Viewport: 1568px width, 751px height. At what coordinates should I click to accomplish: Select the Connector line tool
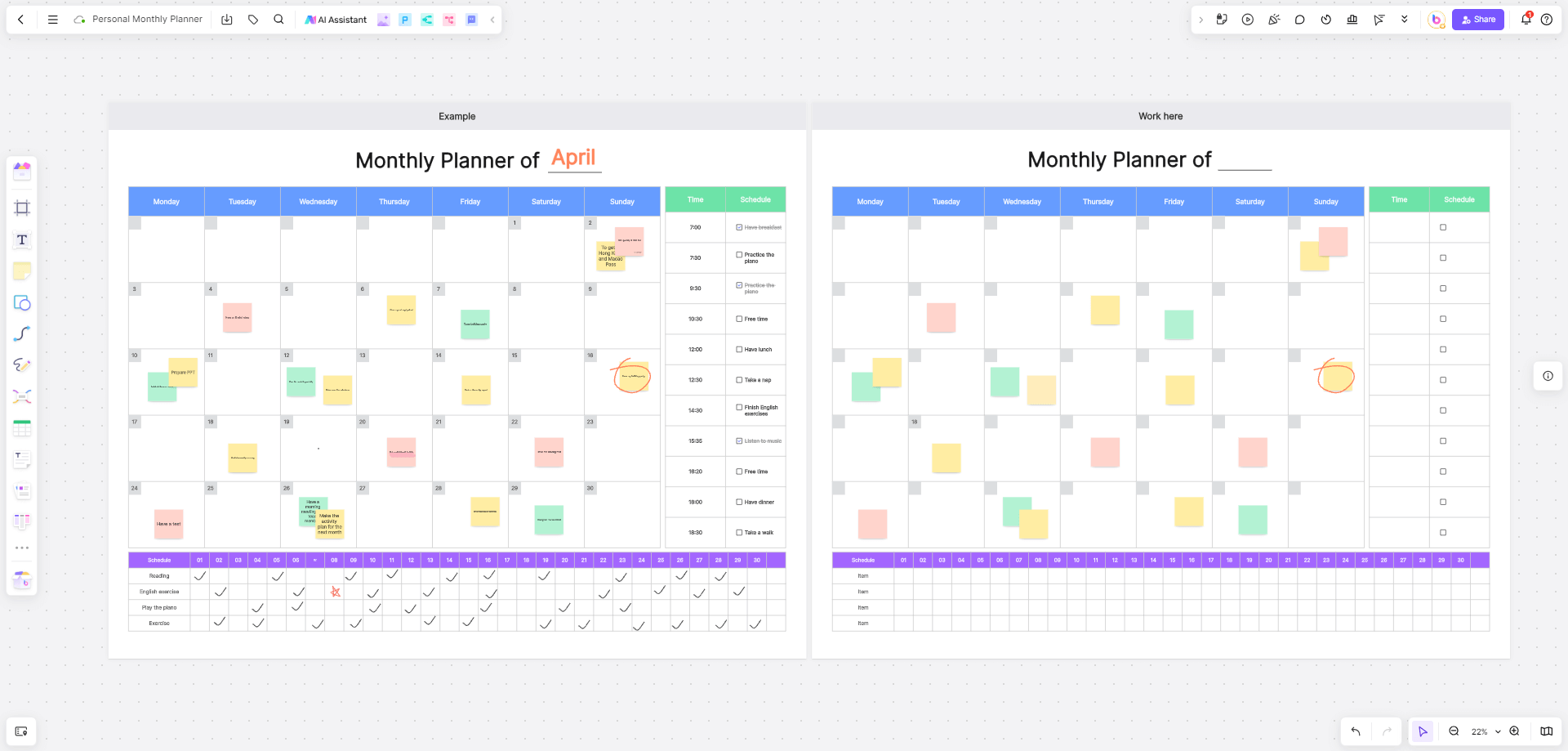point(22,333)
